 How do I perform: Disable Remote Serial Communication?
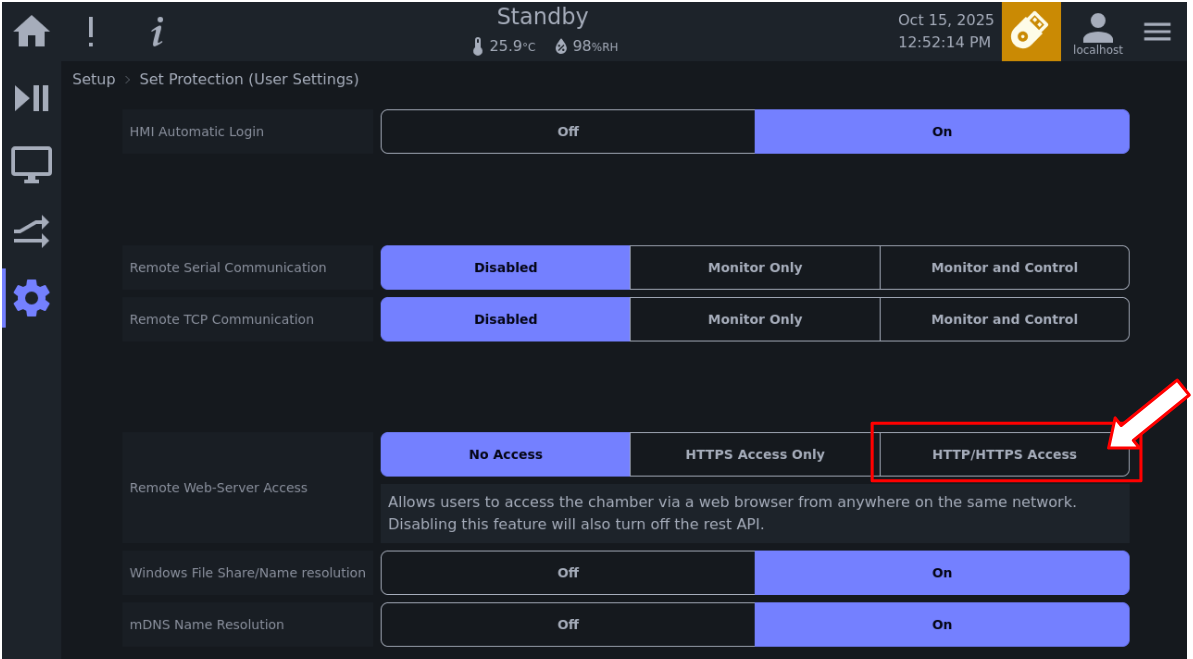[x=506, y=267]
